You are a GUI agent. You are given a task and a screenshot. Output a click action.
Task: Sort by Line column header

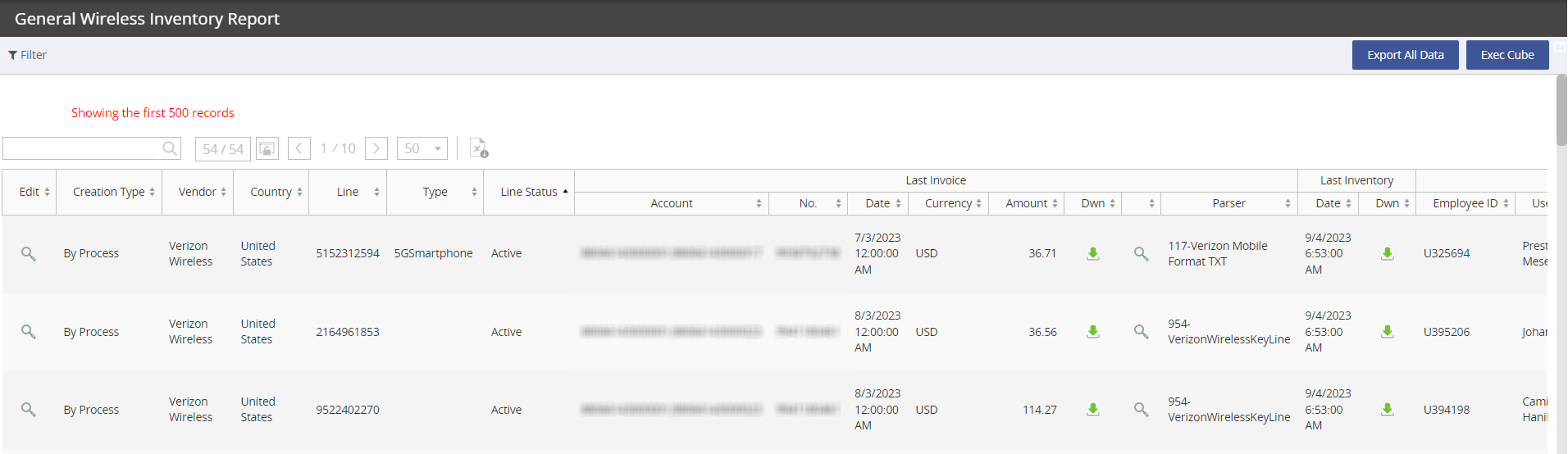point(348,192)
